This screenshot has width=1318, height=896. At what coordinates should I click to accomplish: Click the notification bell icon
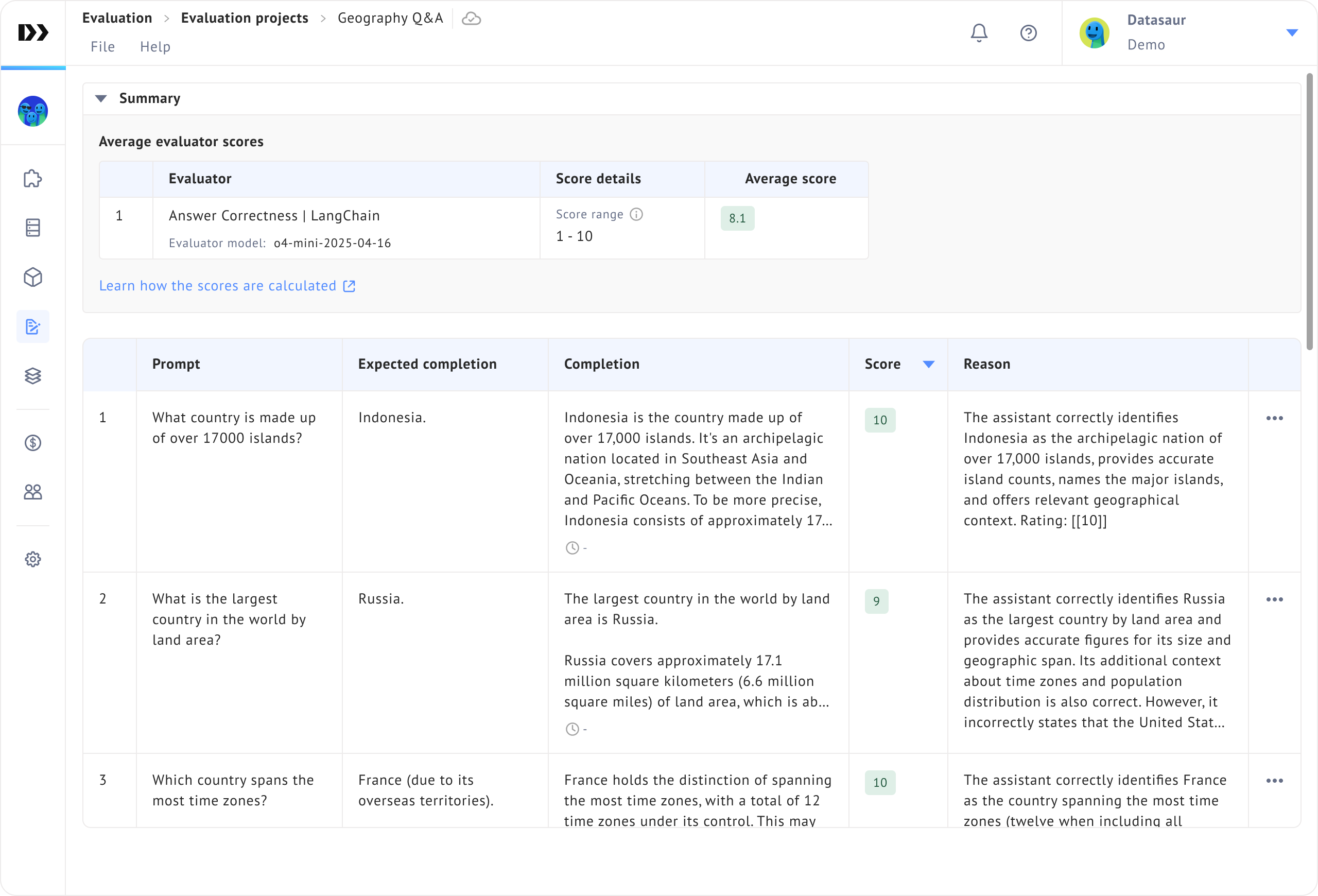point(979,33)
